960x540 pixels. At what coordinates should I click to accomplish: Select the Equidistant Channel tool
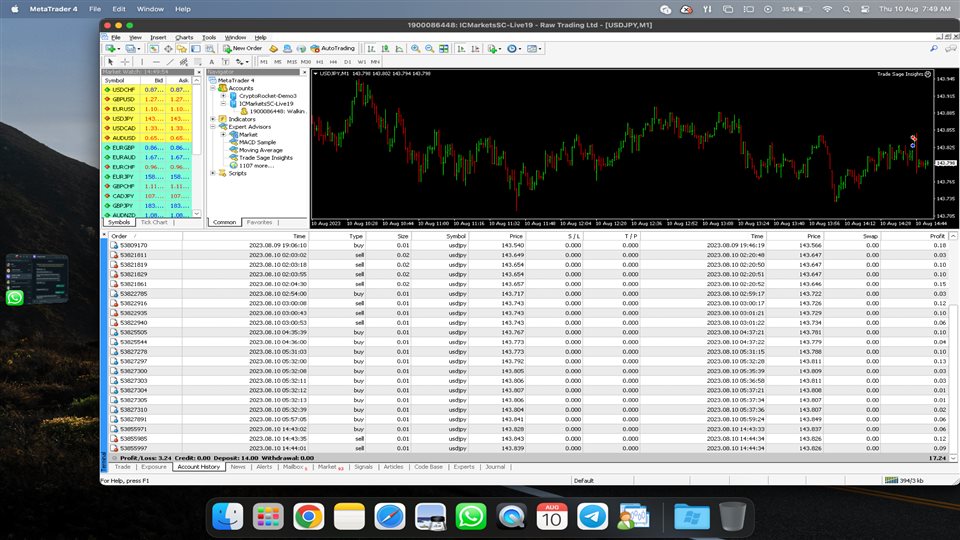pos(184,62)
